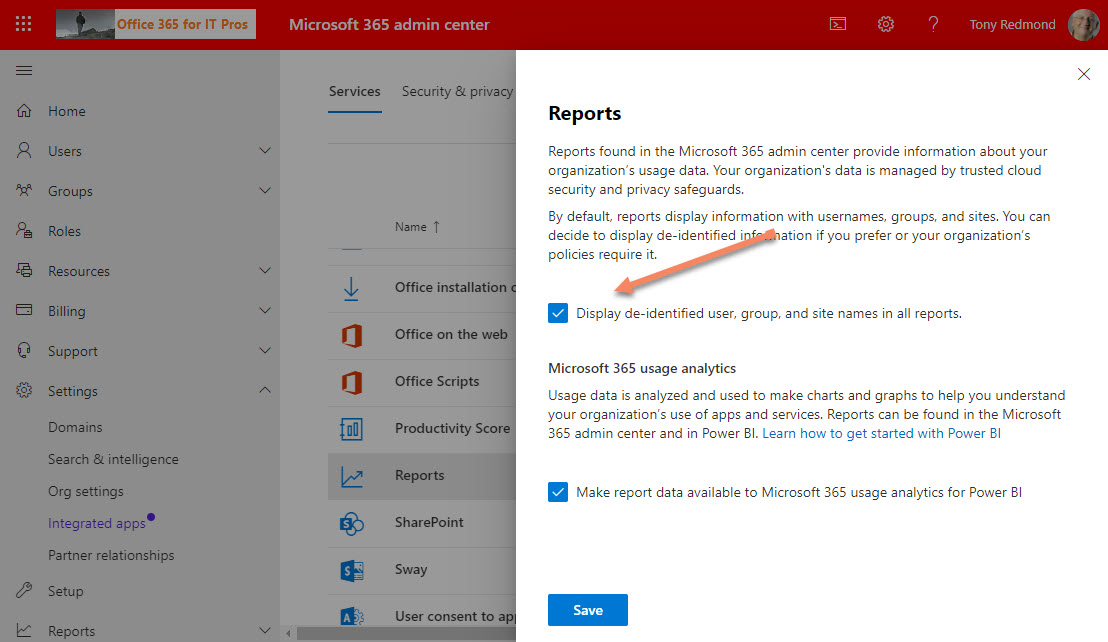Select Office installation options row text
Image resolution: width=1108 pixels, height=642 pixels.
tap(455, 287)
